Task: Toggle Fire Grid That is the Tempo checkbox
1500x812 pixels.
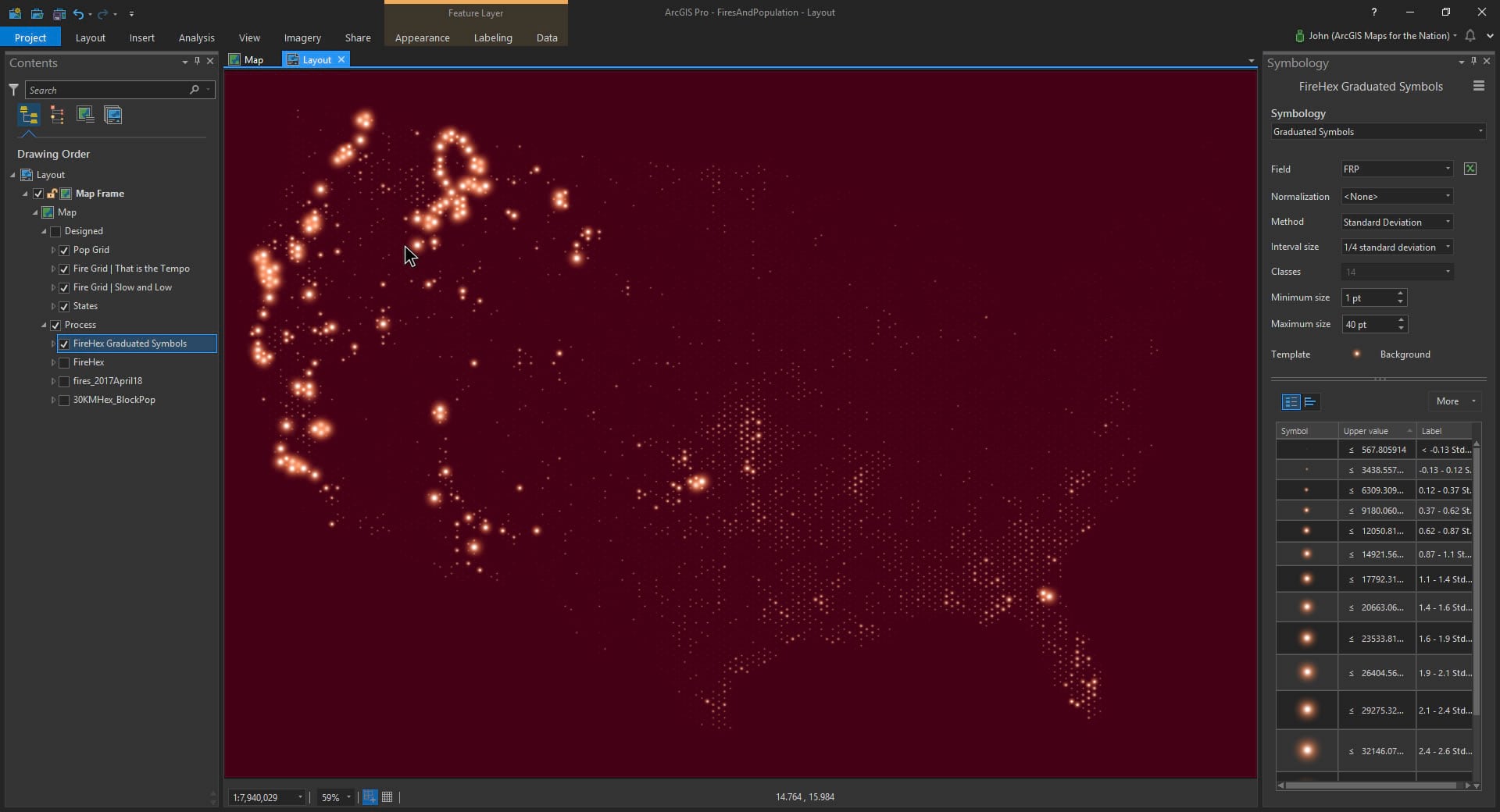Action: pos(64,269)
